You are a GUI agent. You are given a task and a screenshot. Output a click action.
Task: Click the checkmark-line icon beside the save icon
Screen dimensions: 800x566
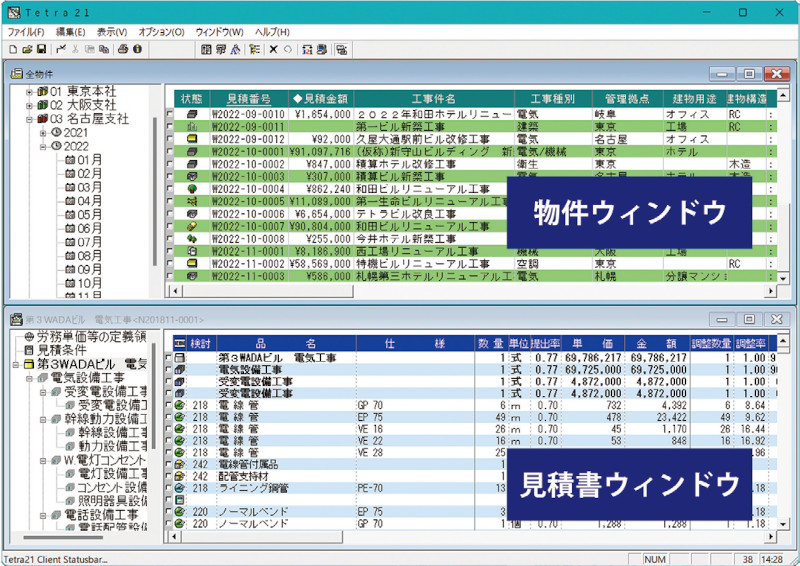coord(61,50)
